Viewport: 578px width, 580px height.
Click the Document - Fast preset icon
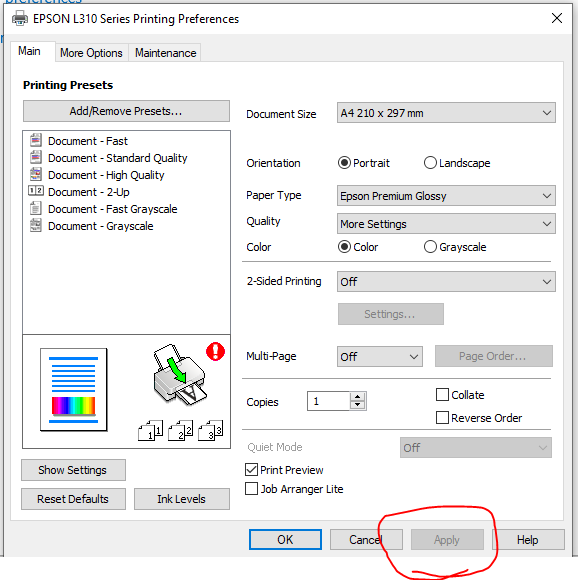(x=36, y=140)
